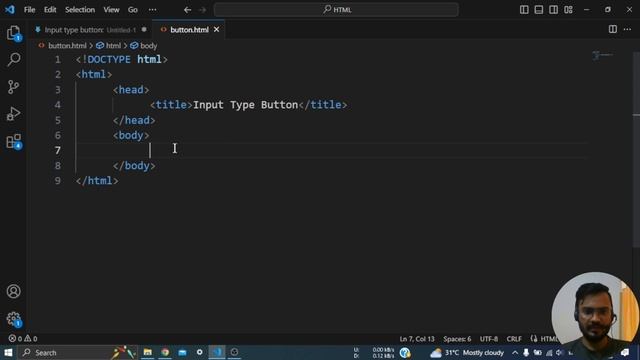The width and height of the screenshot is (640, 360).
Task: Open editor More Actions ellipsis
Action: click(x=627, y=29)
